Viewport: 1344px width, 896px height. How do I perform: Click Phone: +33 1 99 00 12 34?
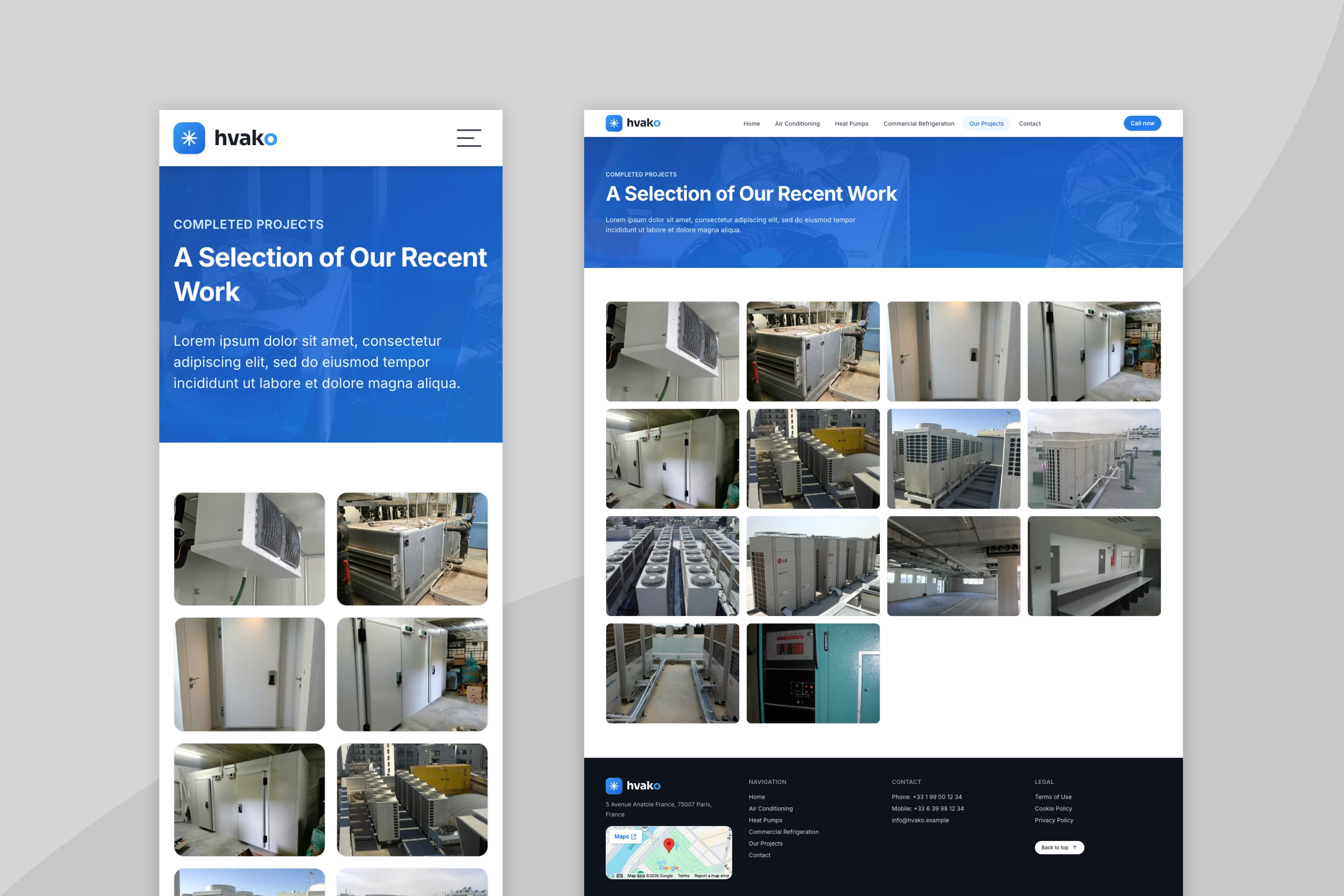[x=926, y=797]
